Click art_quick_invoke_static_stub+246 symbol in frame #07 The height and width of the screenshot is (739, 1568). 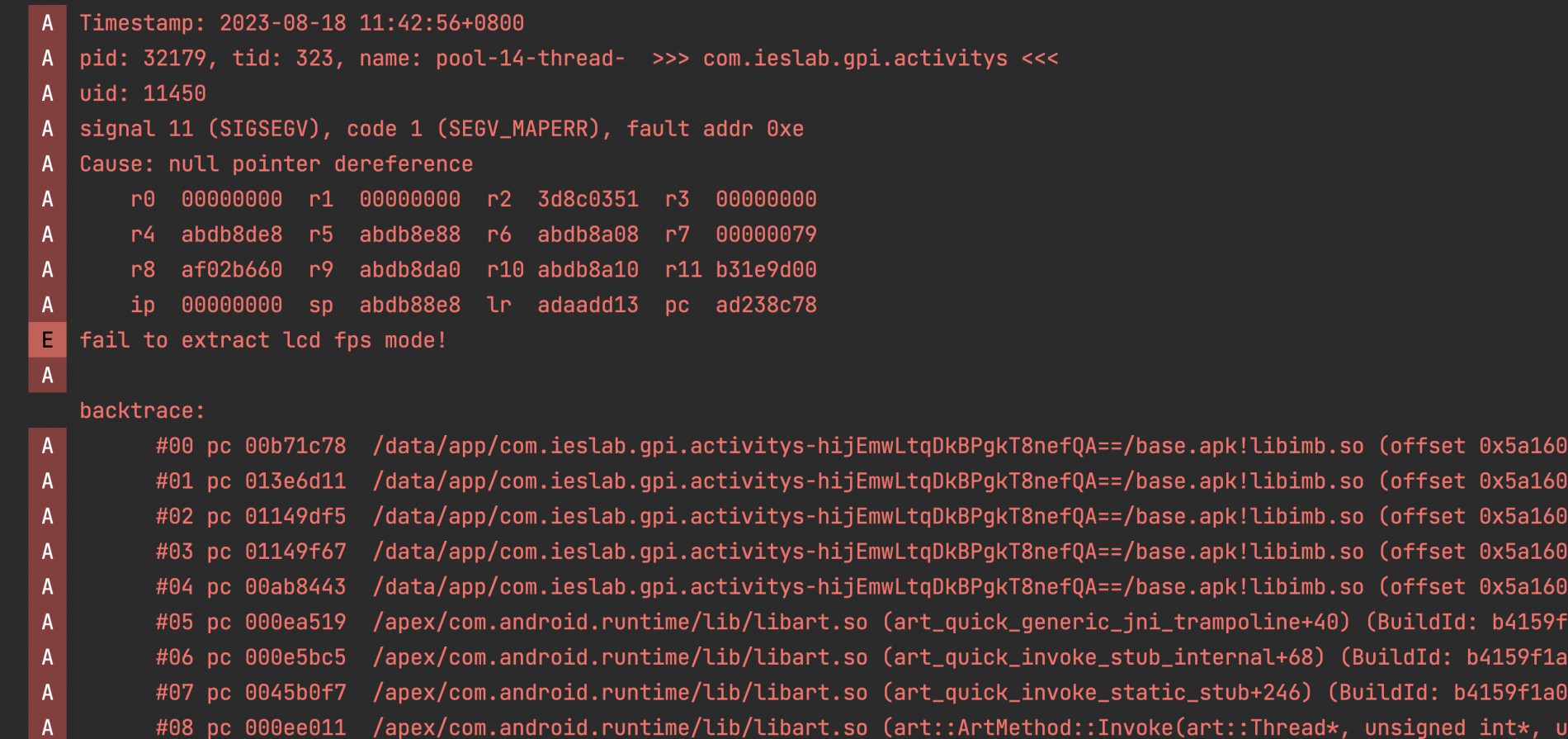point(1097,692)
